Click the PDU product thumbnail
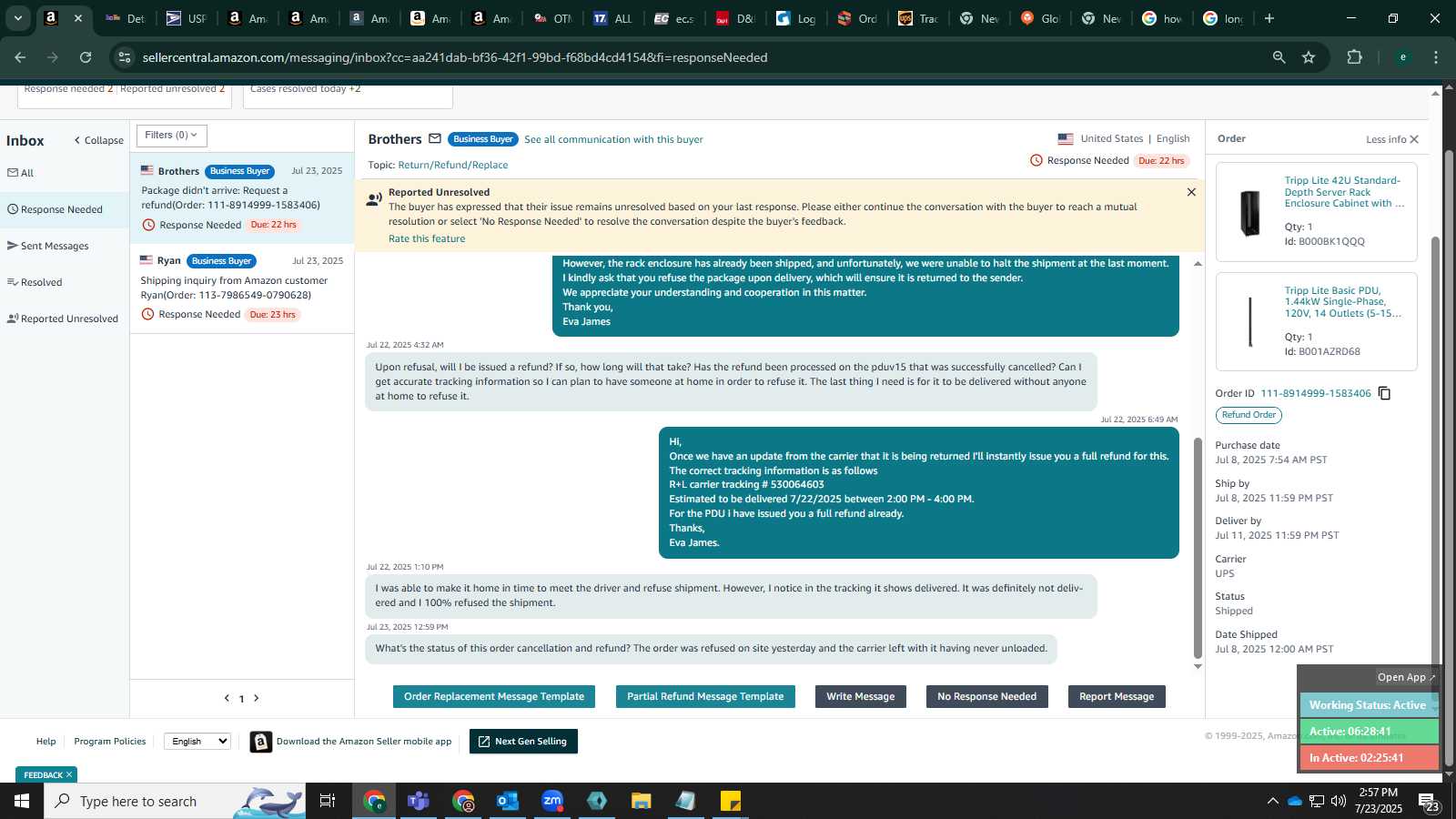 (1250, 322)
